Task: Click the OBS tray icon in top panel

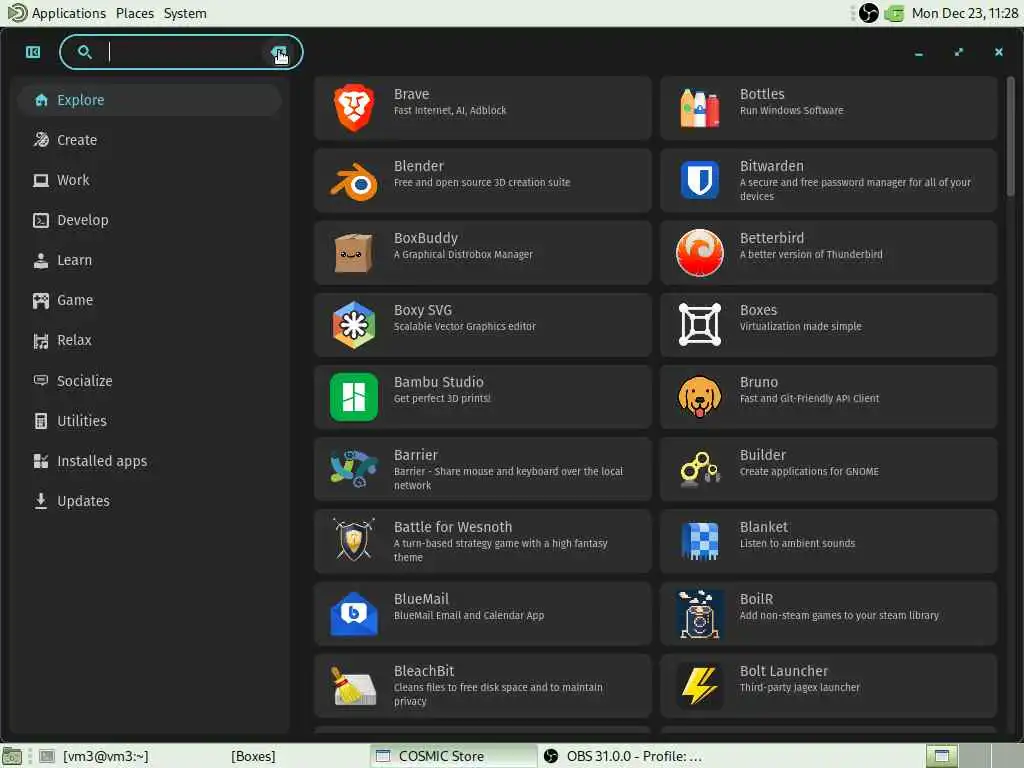Action: pyautogui.click(x=869, y=13)
